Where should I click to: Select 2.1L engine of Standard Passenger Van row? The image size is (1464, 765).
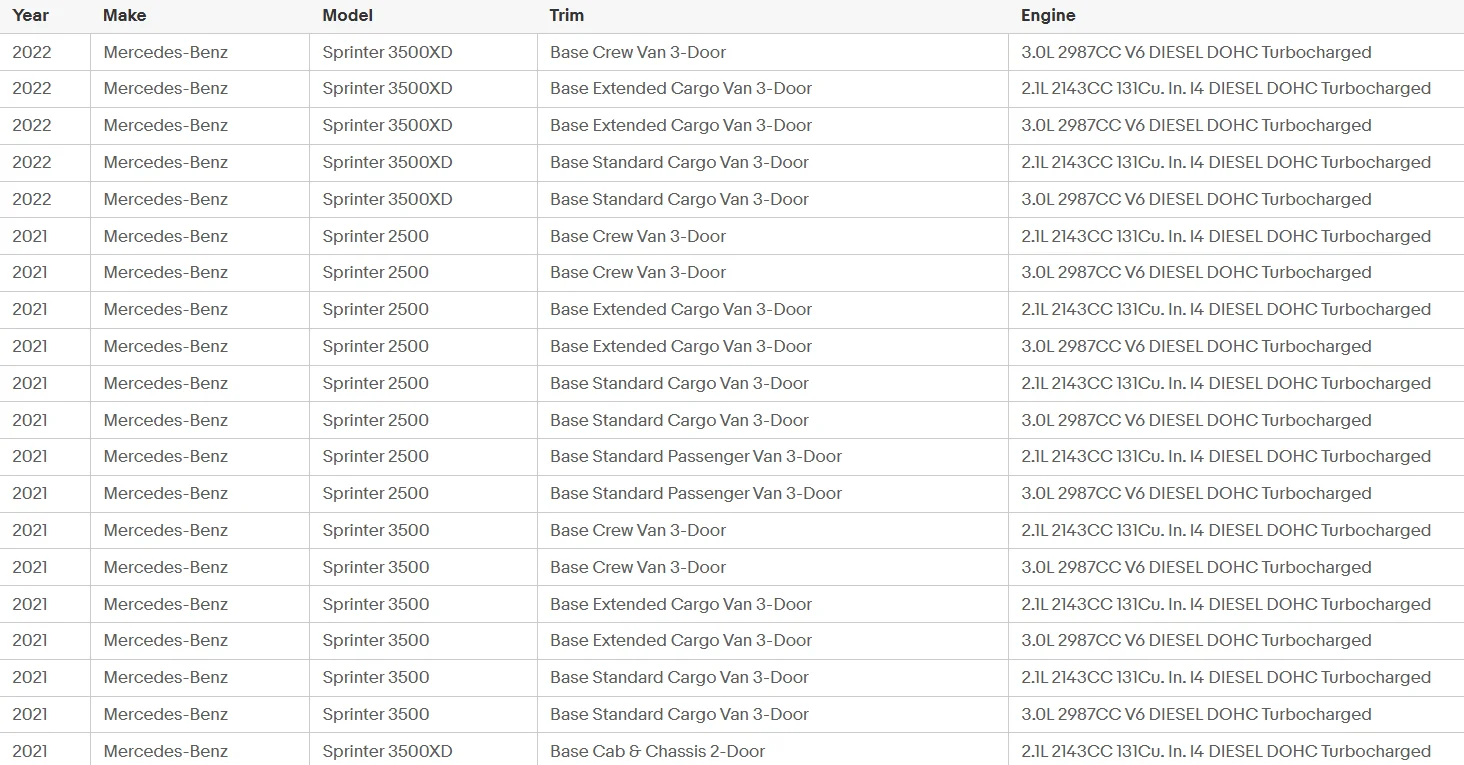point(1226,456)
